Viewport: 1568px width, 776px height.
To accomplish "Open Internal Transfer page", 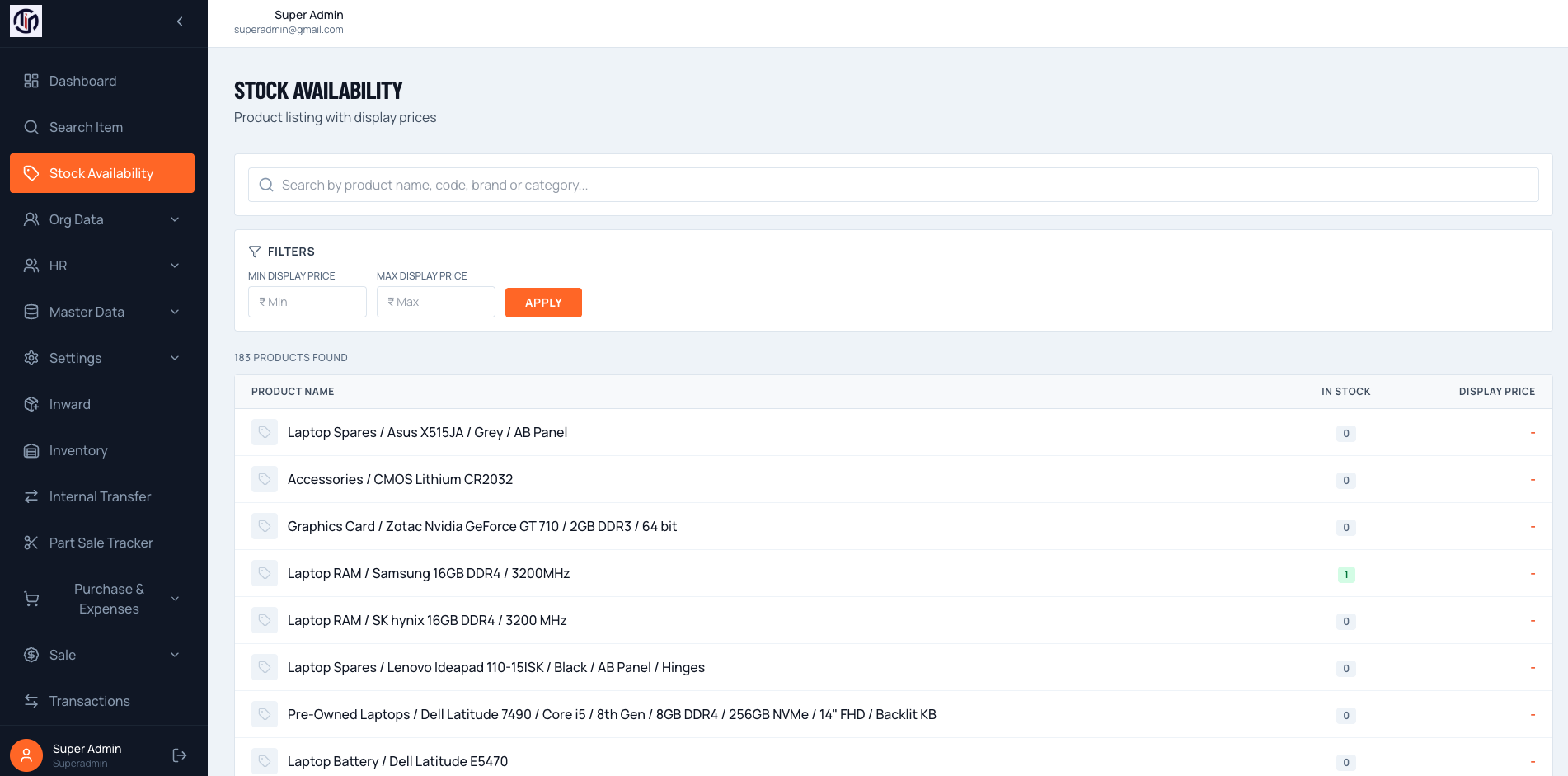I will [102, 496].
